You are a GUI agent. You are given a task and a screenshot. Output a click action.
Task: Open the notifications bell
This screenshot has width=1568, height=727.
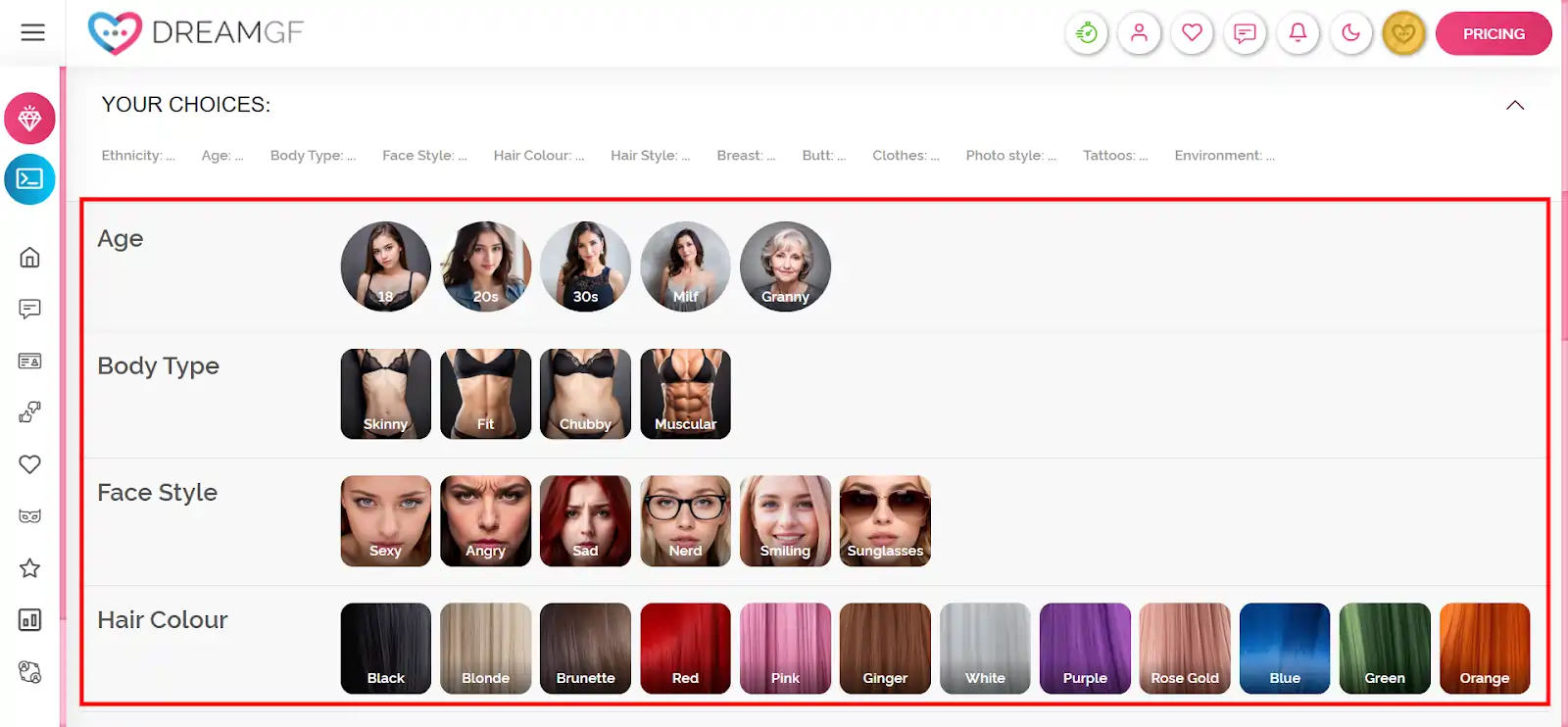pyautogui.click(x=1298, y=33)
